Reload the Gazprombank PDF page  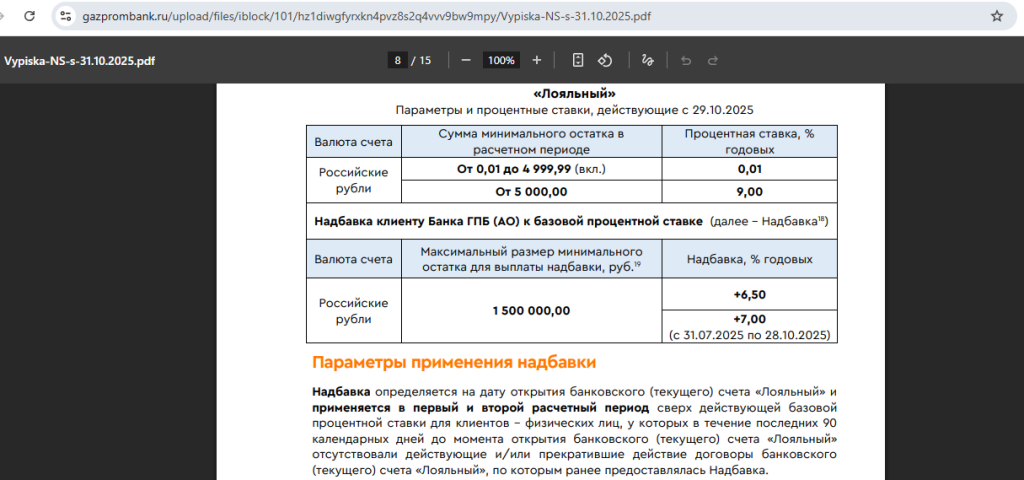(x=29, y=16)
